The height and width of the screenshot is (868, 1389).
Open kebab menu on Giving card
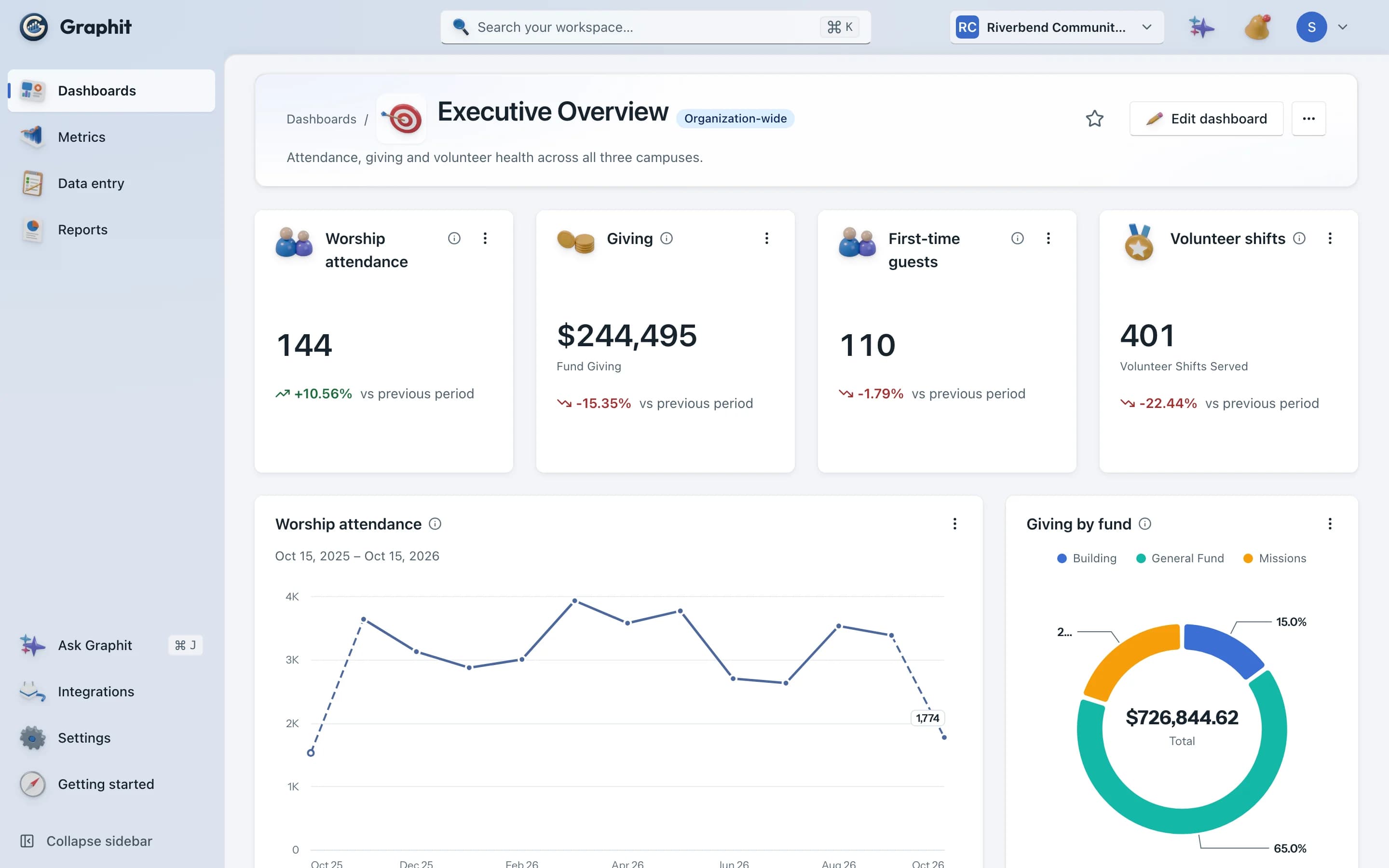tap(767, 238)
